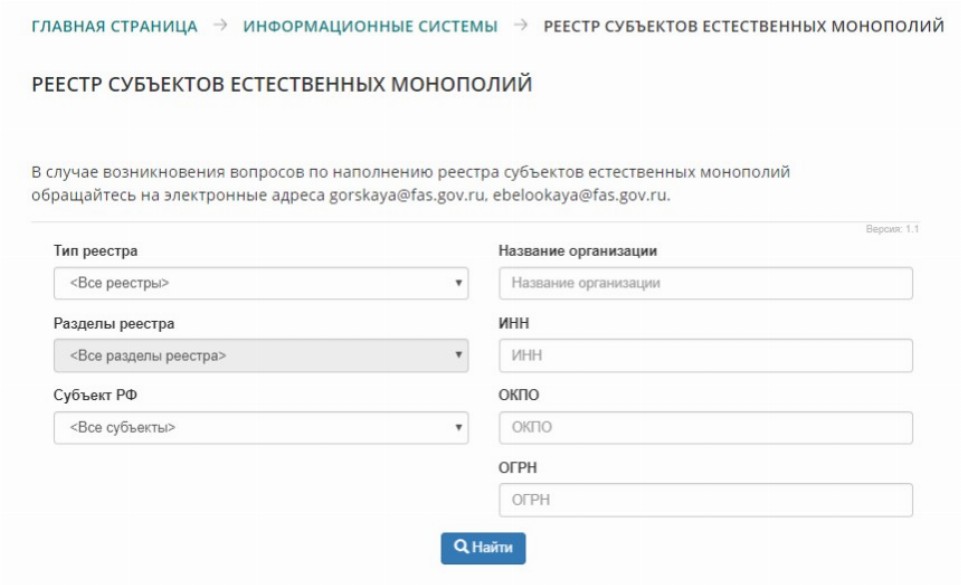
Task: Click the magnifier icon on the Найти button
Action: click(x=461, y=548)
